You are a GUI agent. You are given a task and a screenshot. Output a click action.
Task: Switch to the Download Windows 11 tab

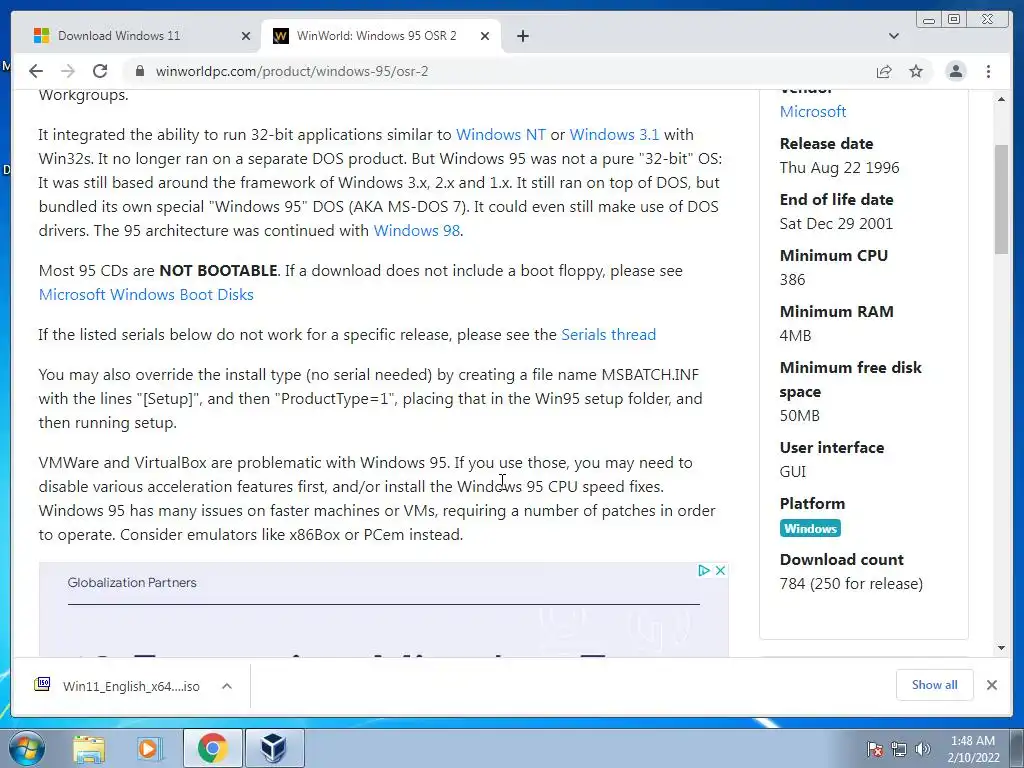point(140,36)
